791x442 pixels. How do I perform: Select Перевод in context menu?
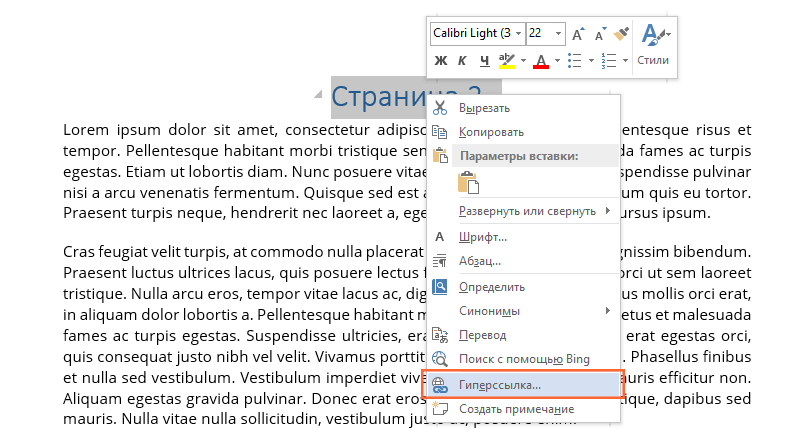(x=523, y=335)
